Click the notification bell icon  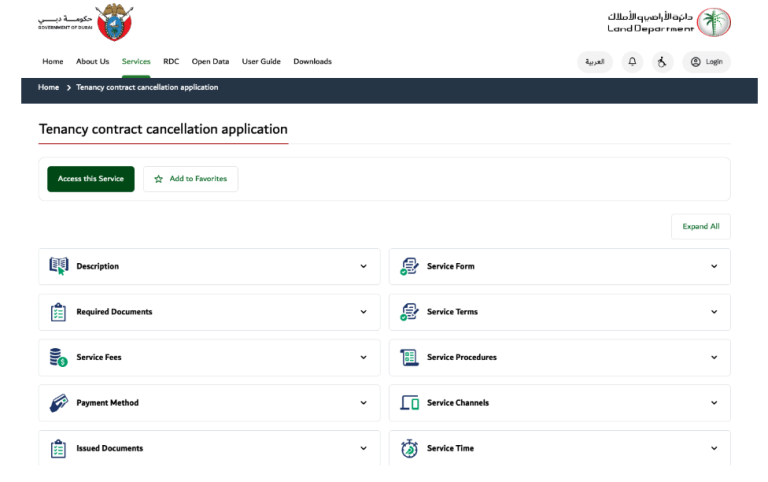click(632, 62)
